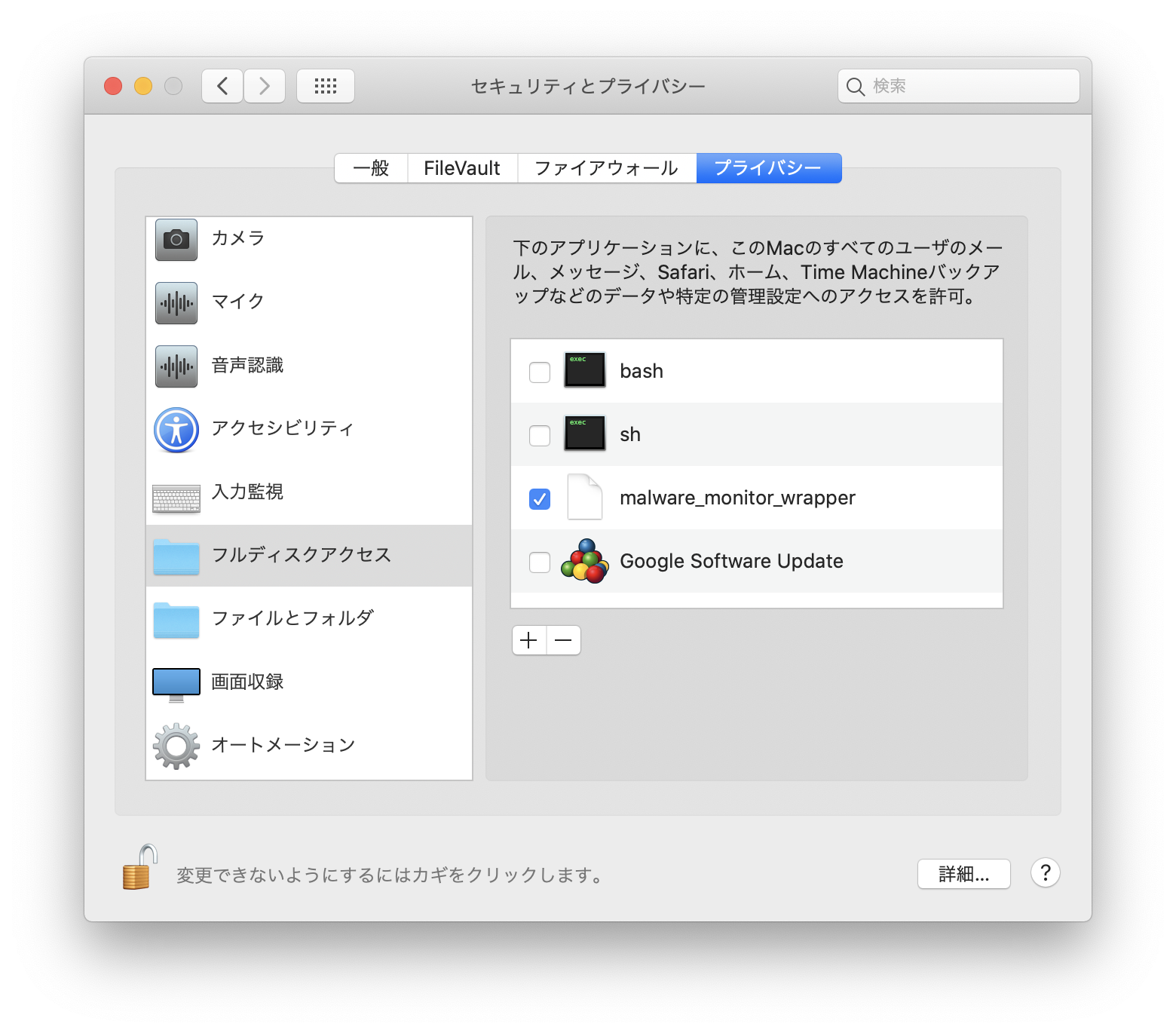This screenshot has height=1033, width=1176.
Task: Go forward with the right arrow button
Action: pyautogui.click(x=265, y=86)
